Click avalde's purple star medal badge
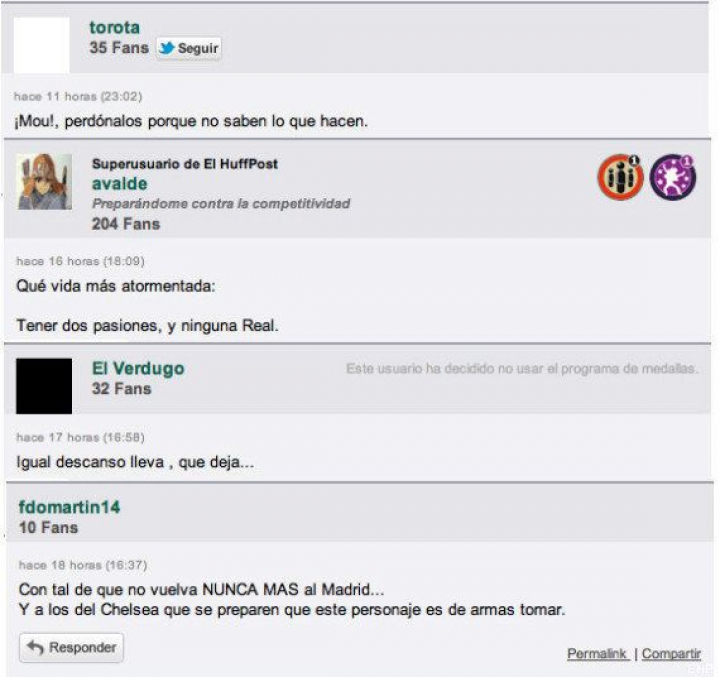Viewport: 720px width, 677px height. 673,177
